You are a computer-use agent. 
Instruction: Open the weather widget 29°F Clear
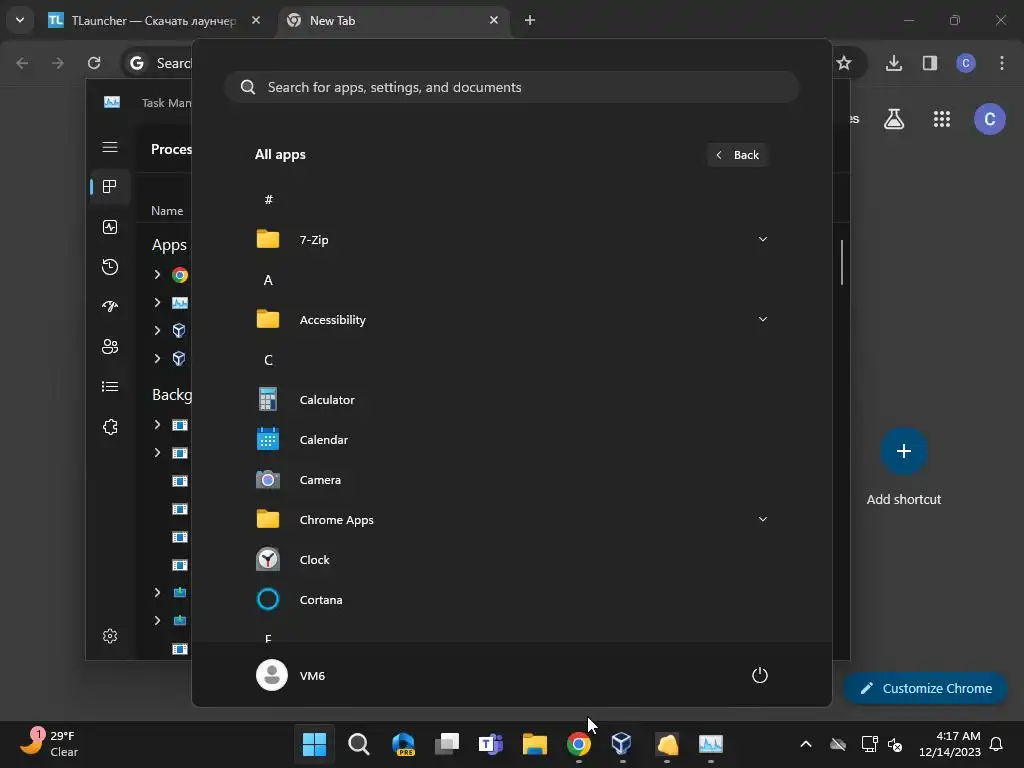pyautogui.click(x=49, y=743)
